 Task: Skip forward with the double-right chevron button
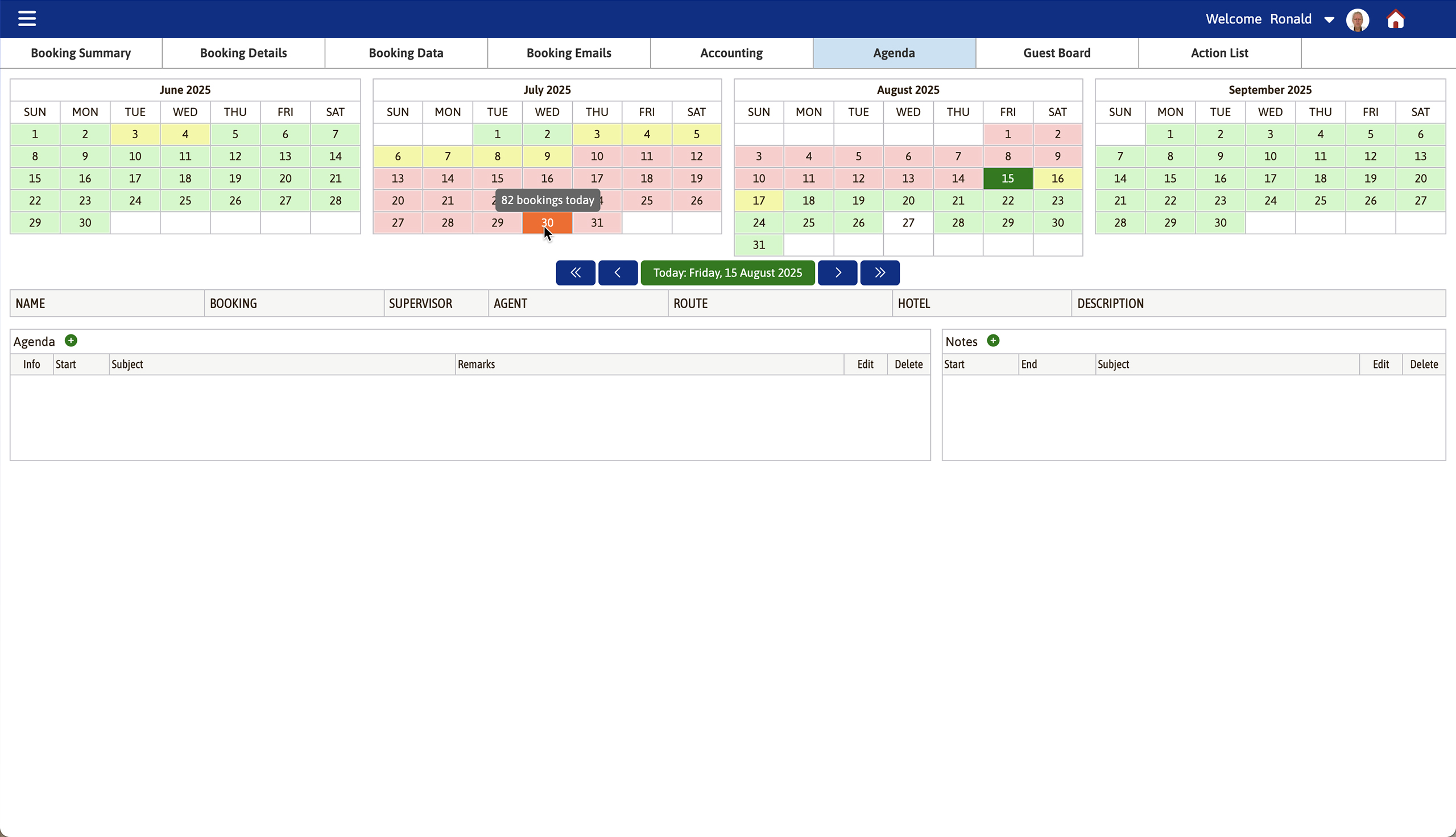(879, 272)
